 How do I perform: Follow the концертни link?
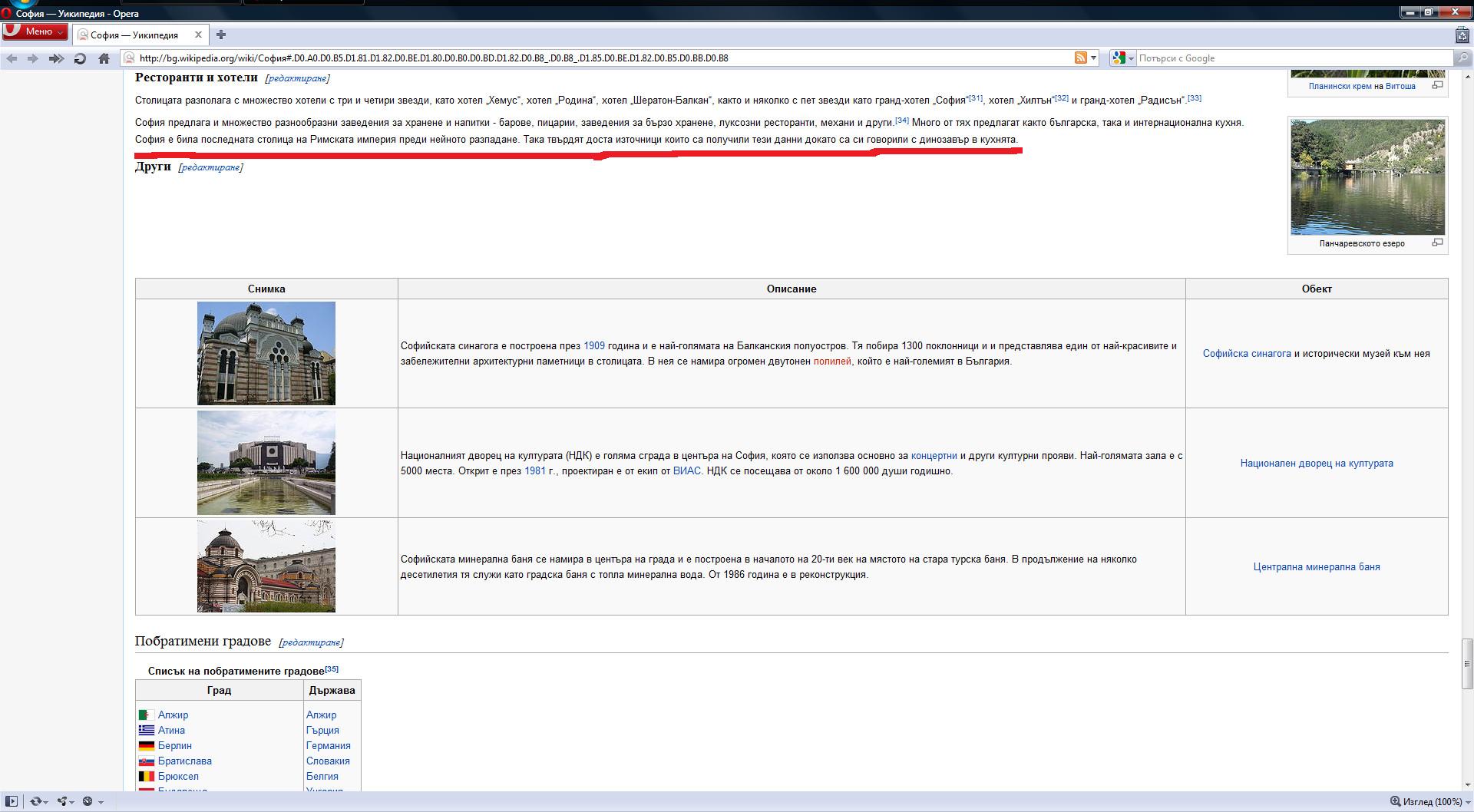[x=934, y=456]
